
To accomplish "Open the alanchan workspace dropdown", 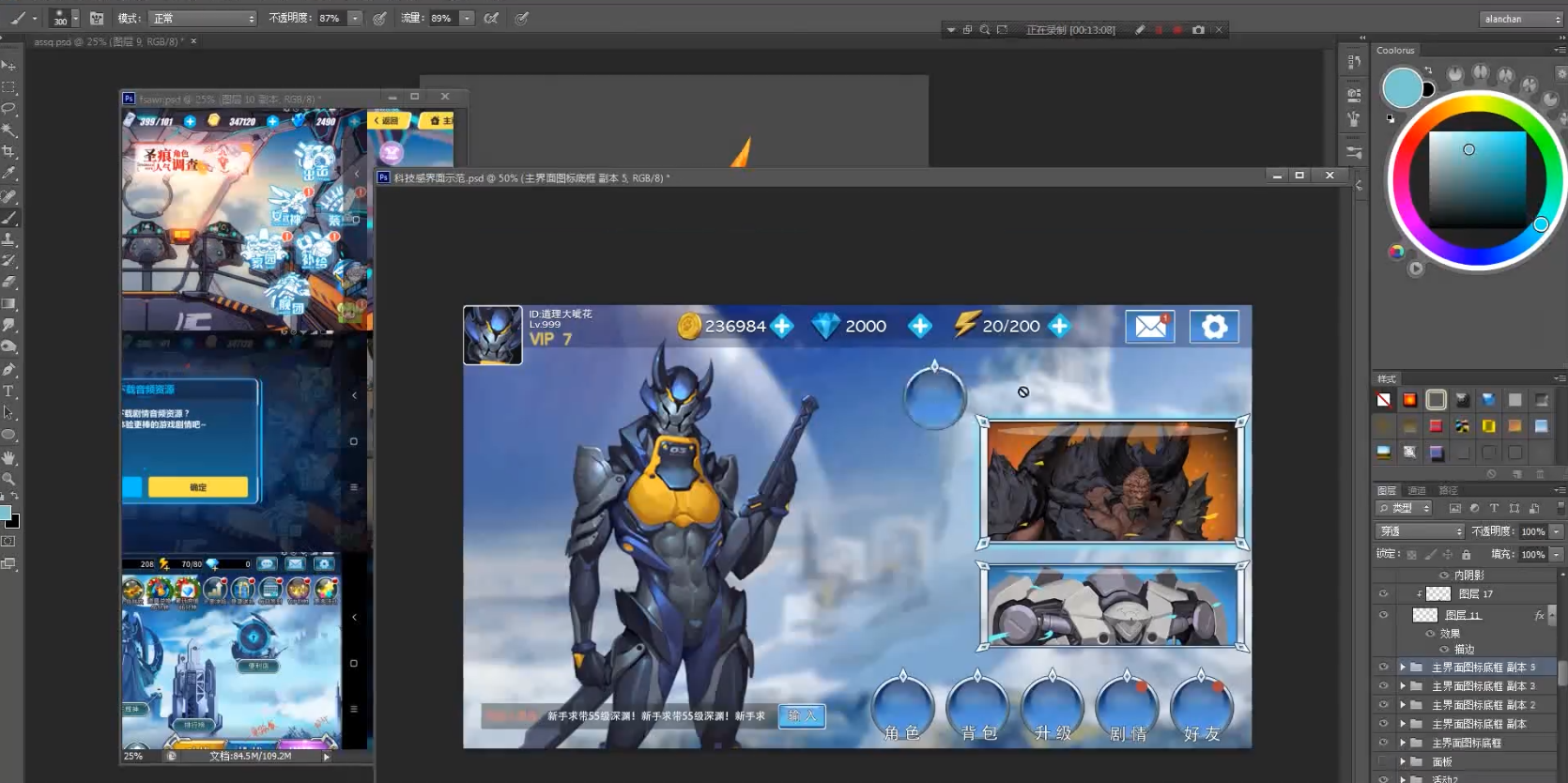I will pyautogui.click(x=1521, y=19).
